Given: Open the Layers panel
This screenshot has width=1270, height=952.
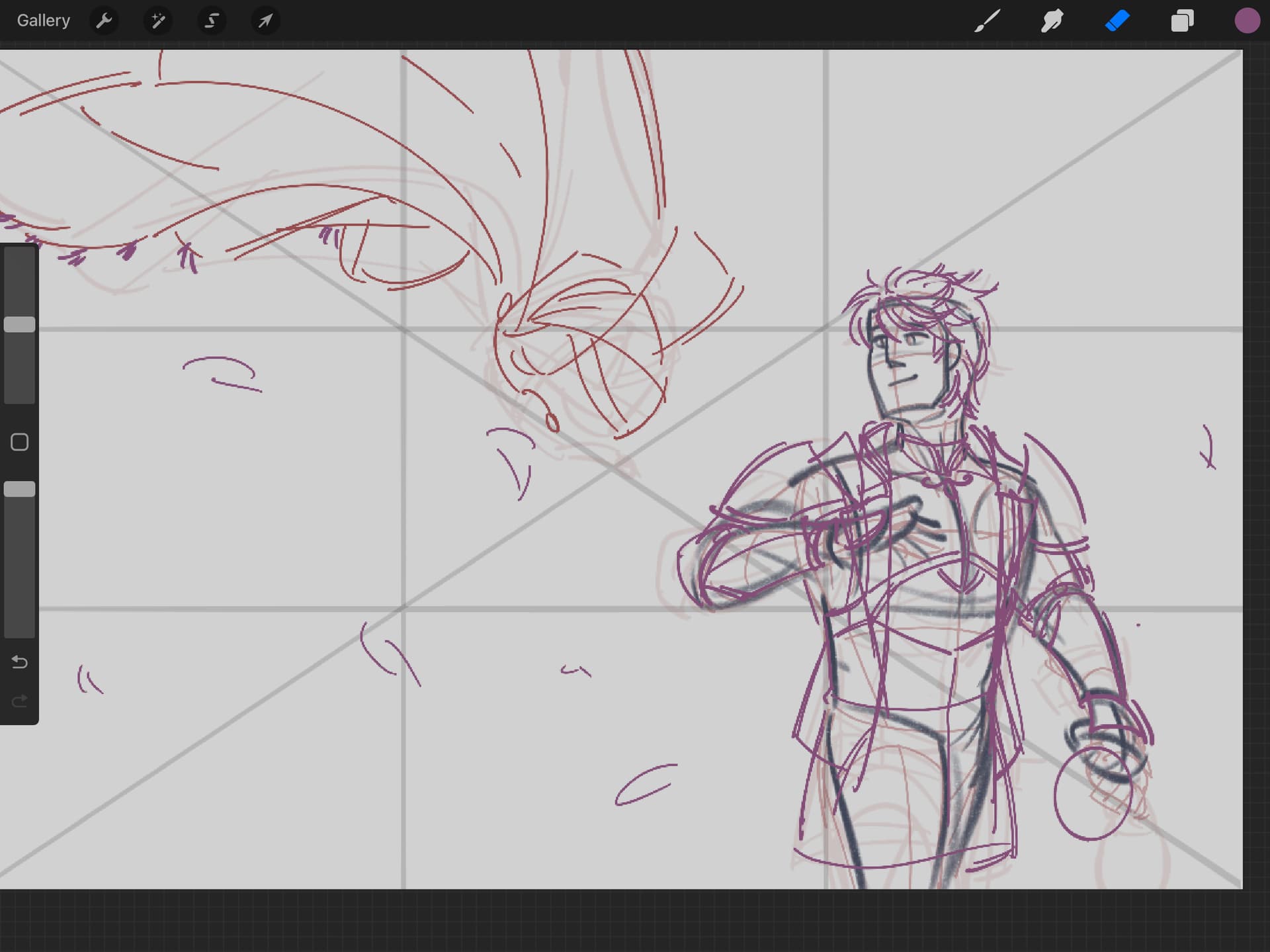Looking at the screenshot, I should (x=1182, y=21).
